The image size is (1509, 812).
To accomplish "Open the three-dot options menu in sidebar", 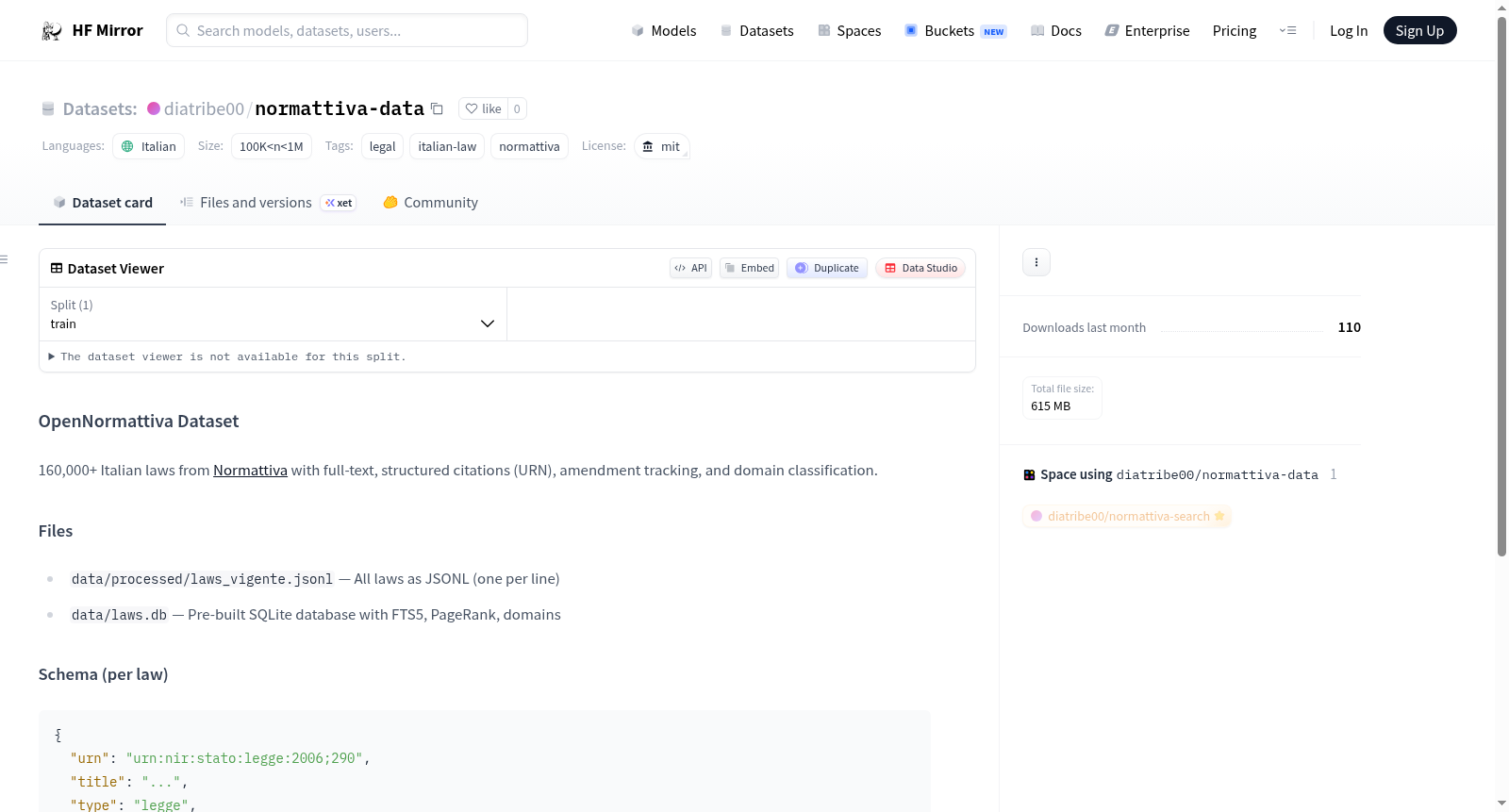I will [x=1036, y=262].
